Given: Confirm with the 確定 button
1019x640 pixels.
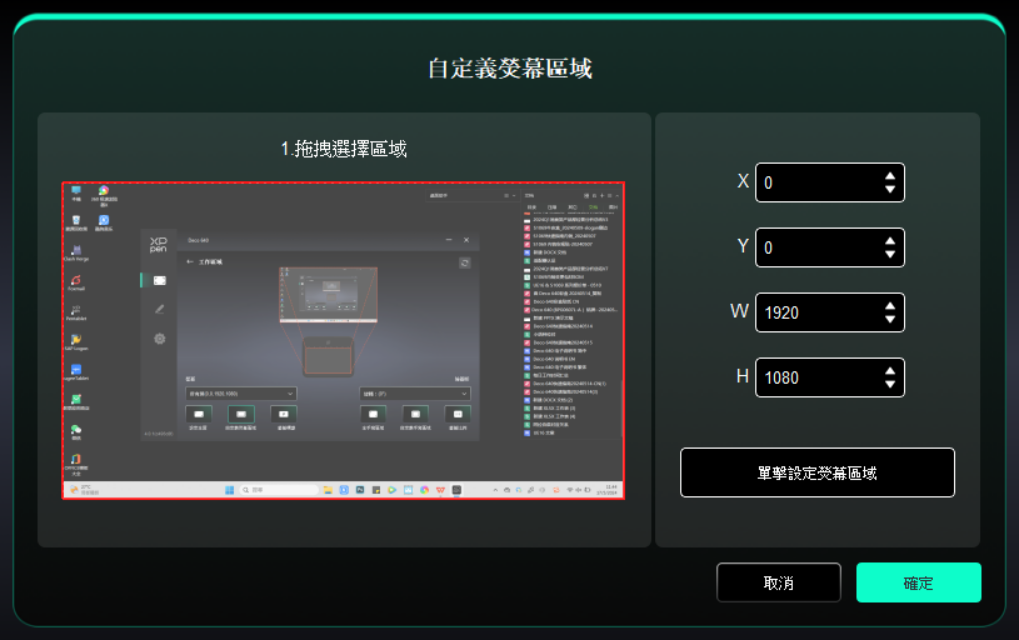Looking at the screenshot, I should 918,583.
